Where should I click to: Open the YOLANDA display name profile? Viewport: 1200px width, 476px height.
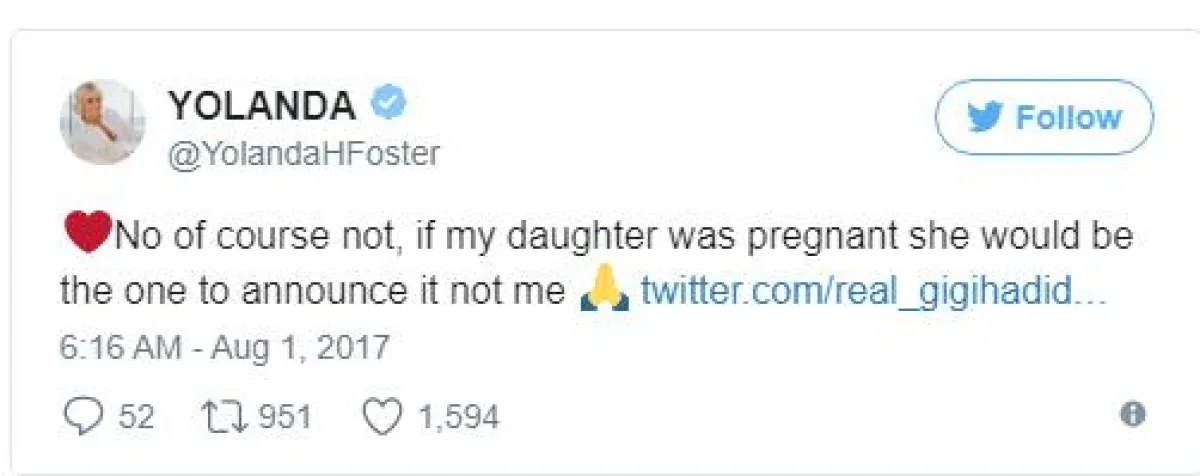(x=261, y=104)
